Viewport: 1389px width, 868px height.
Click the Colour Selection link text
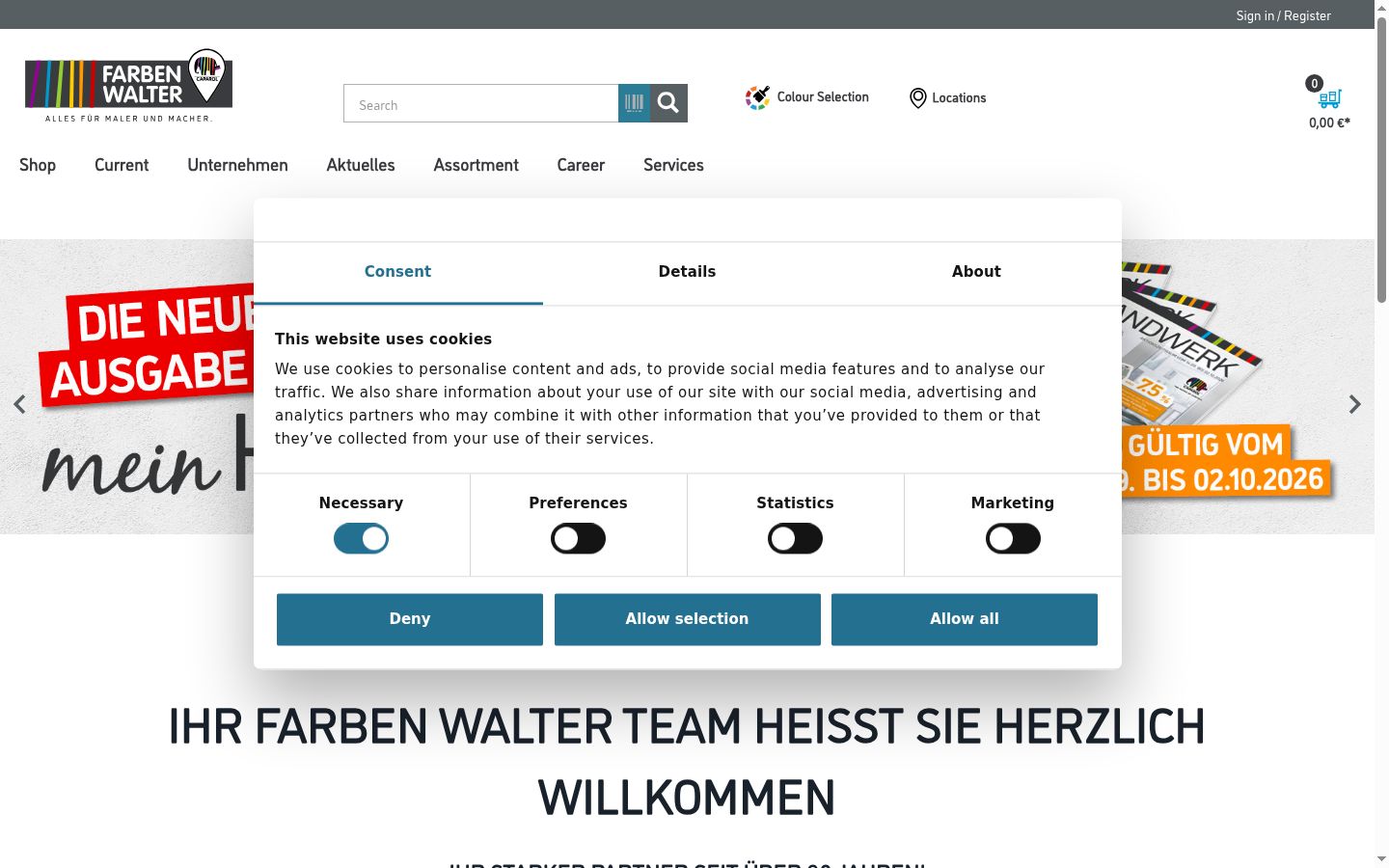pyautogui.click(x=823, y=97)
